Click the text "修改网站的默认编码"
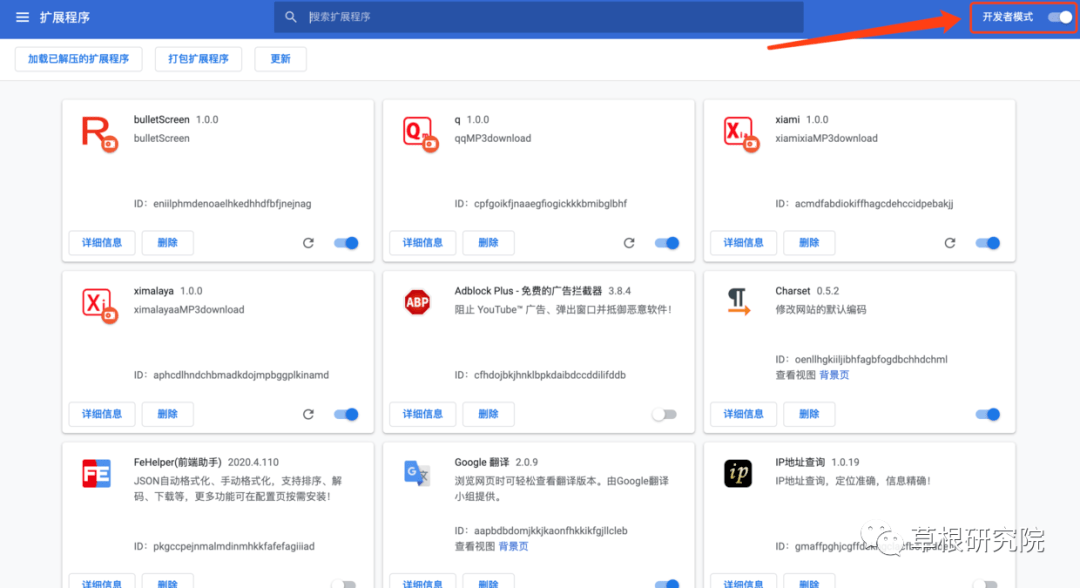This screenshot has width=1080, height=588. (821, 310)
